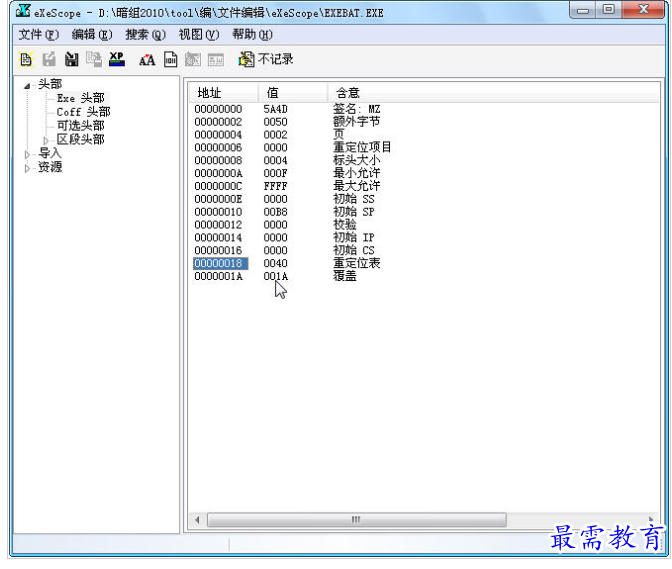The width and height of the screenshot is (672, 569).
Task: Select address row 0000000C
Action: (218, 186)
